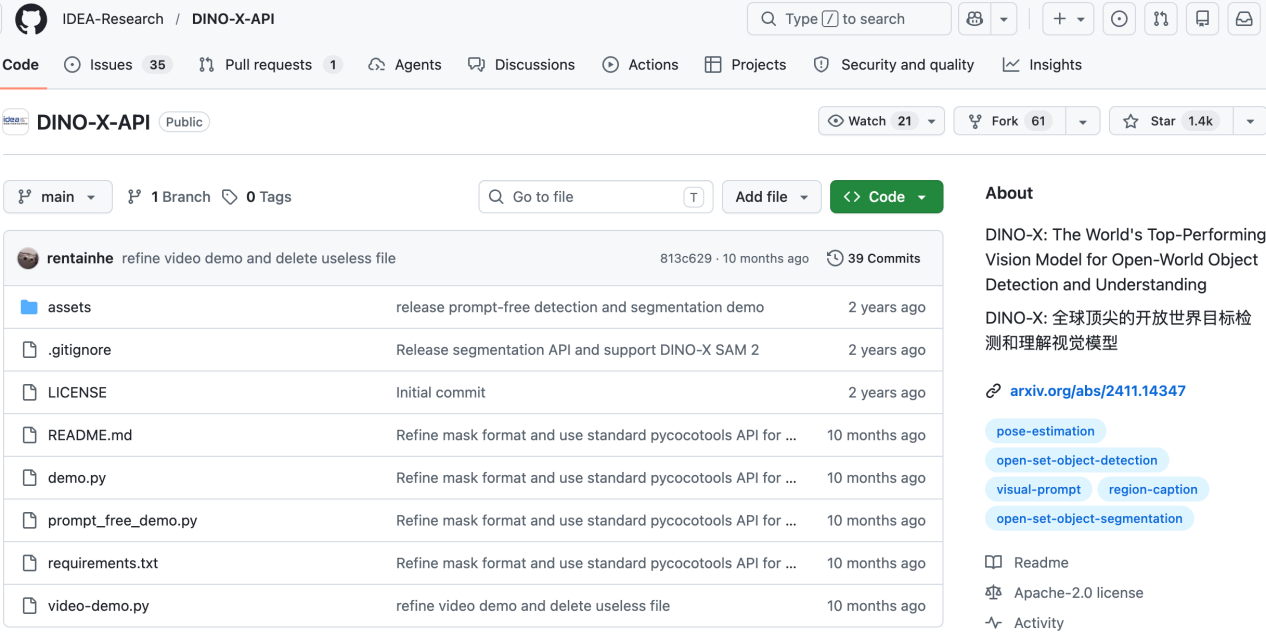
Task: Open the pull requests icon in the top bar
Action: point(1161,19)
